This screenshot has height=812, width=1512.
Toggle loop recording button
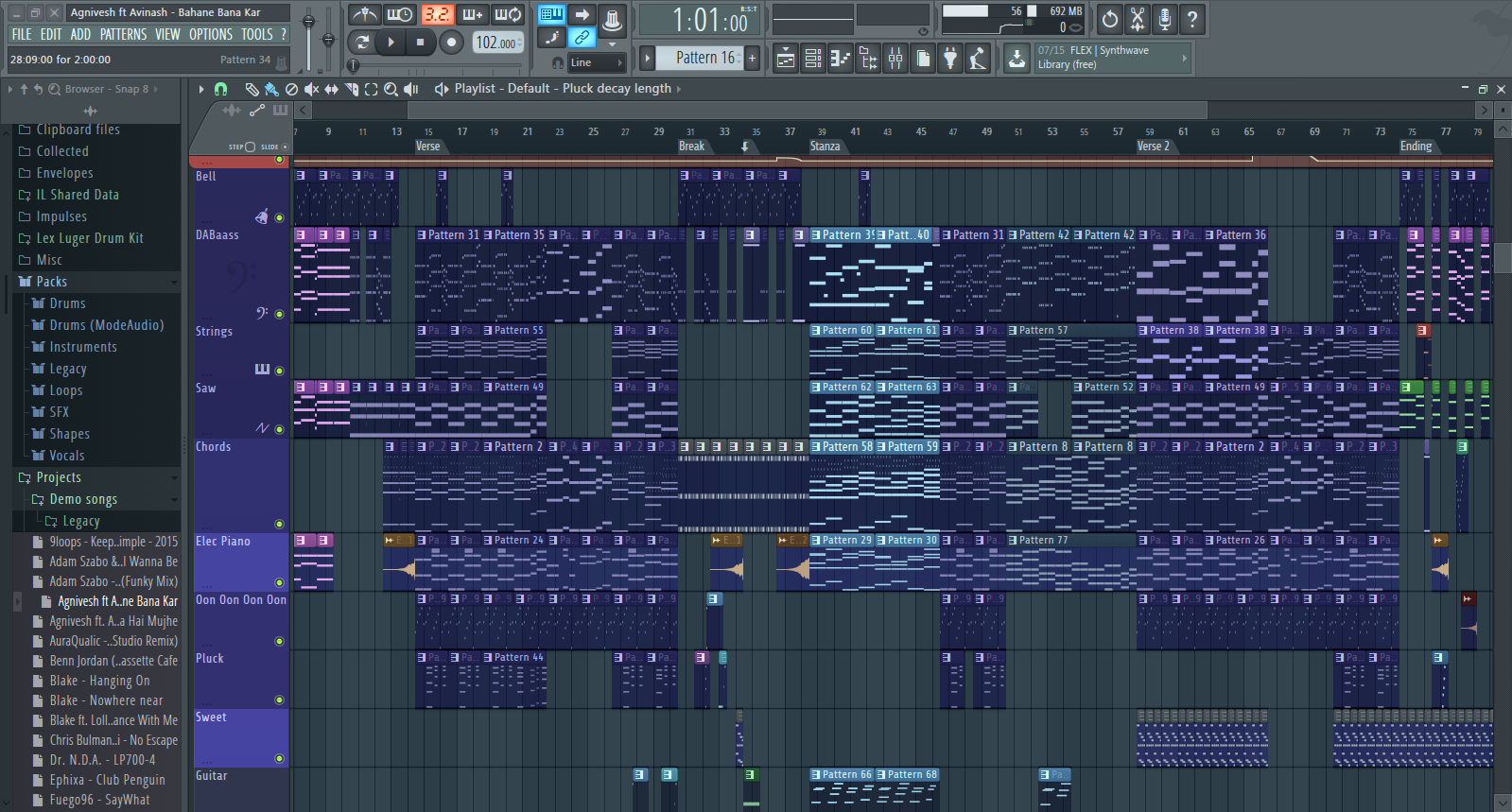point(508,14)
